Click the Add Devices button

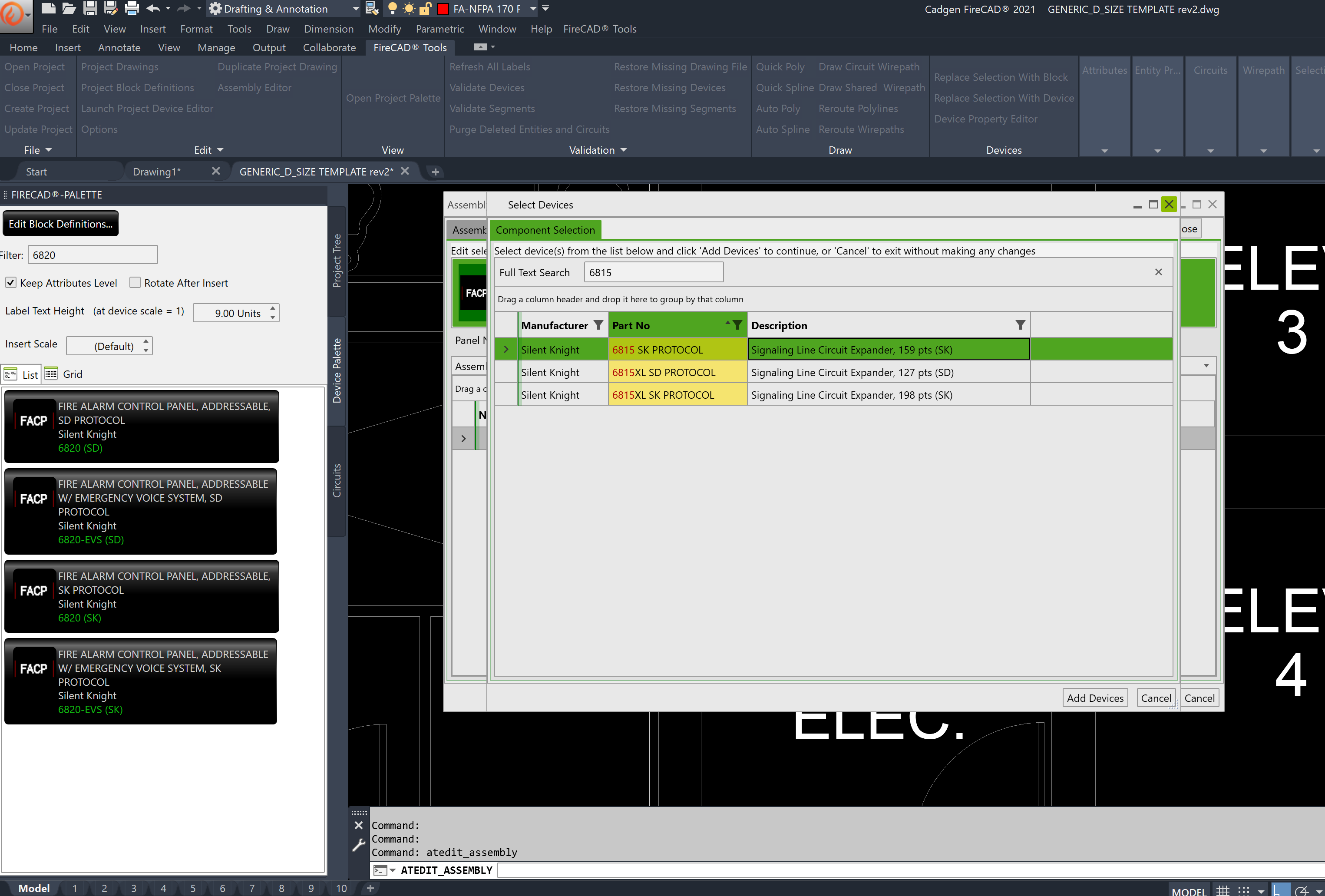point(1095,698)
